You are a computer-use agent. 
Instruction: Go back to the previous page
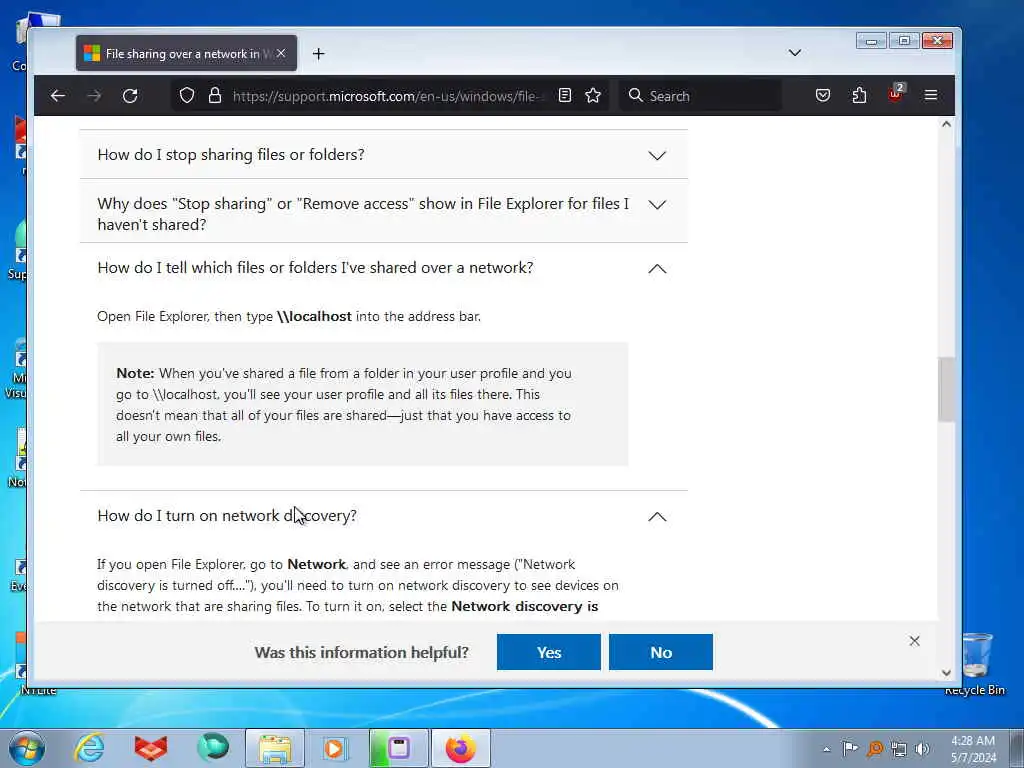coord(57,96)
